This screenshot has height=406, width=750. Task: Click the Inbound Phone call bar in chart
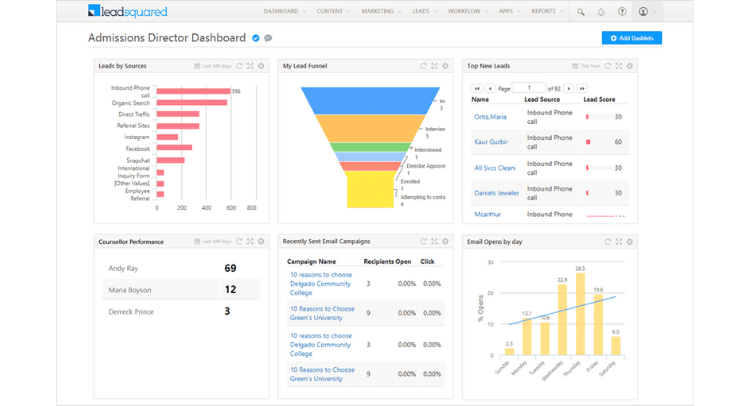(193, 91)
